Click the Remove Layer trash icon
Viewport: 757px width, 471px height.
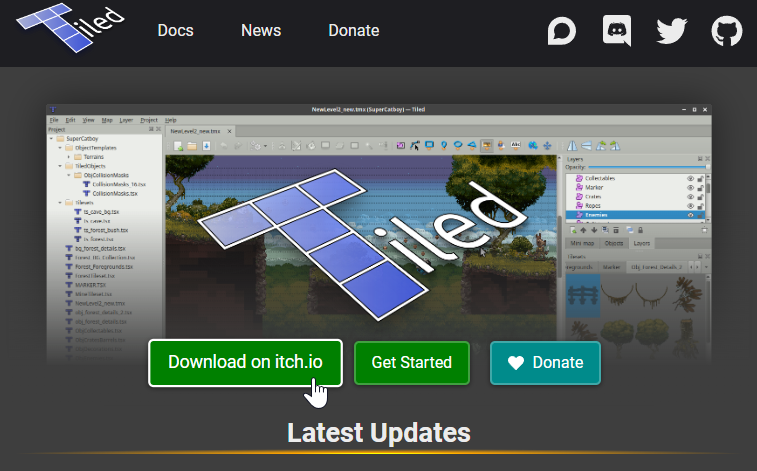coord(616,230)
